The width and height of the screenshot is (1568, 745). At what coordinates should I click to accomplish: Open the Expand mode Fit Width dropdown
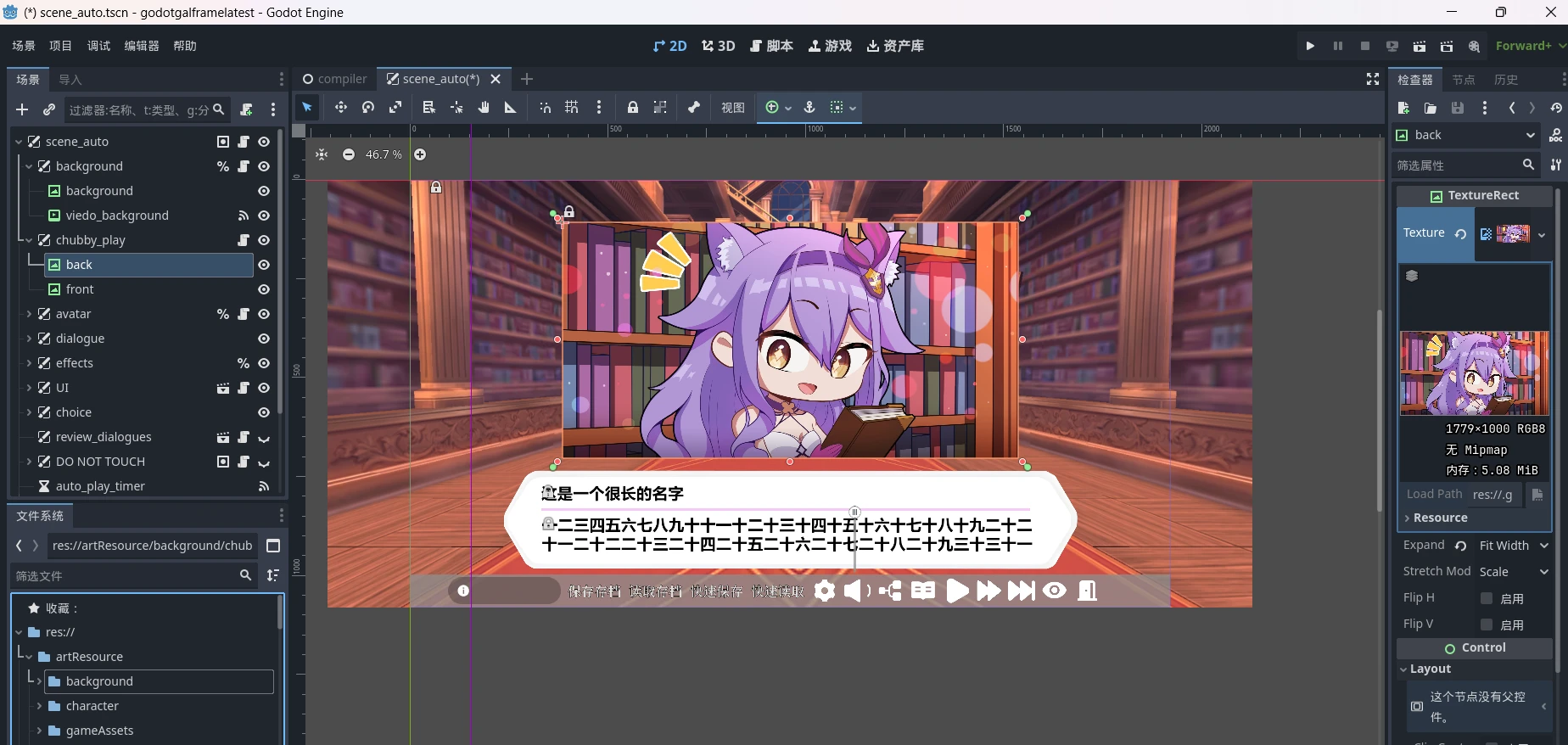[x=1514, y=546]
